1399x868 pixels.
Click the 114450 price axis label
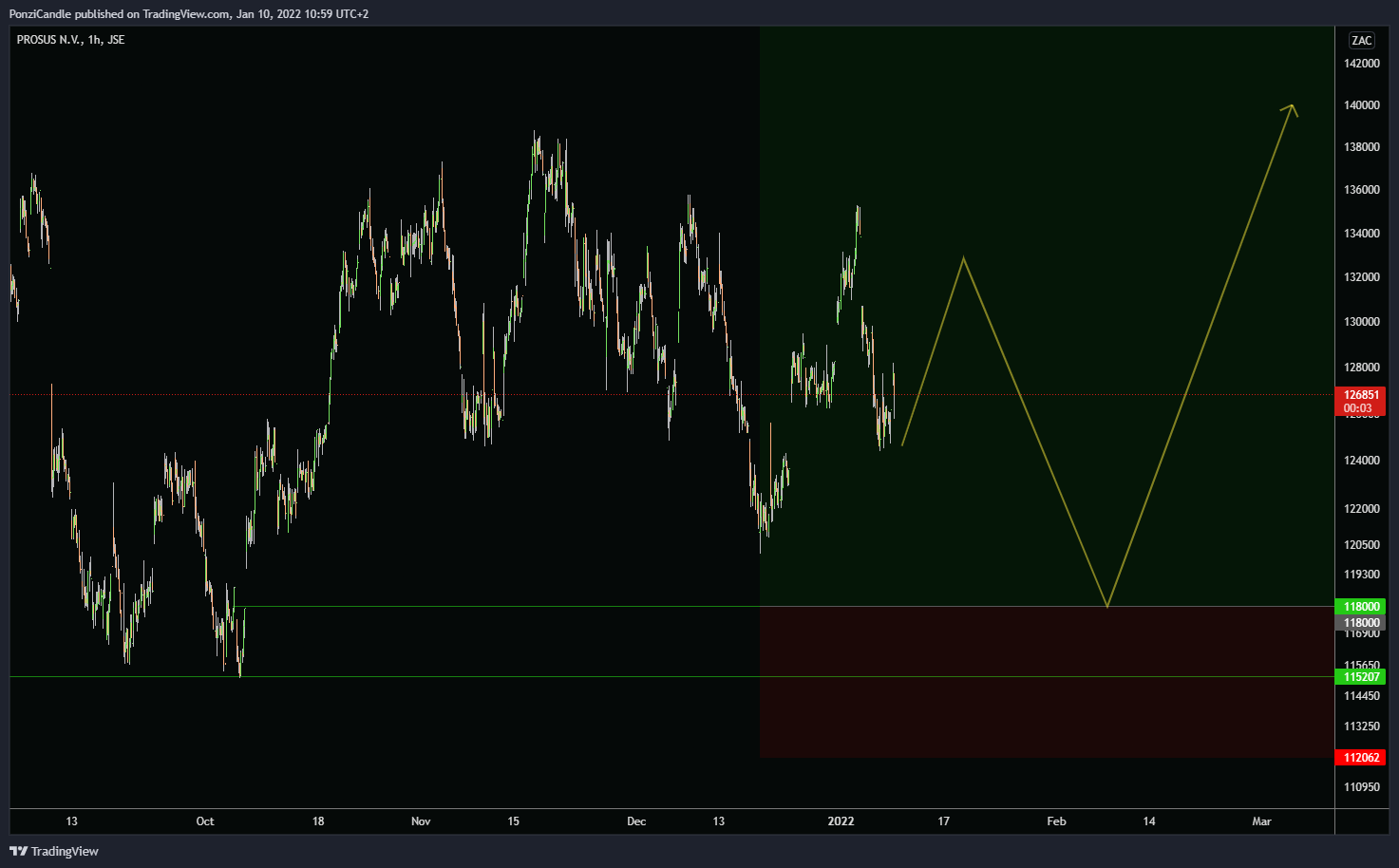coord(1361,696)
